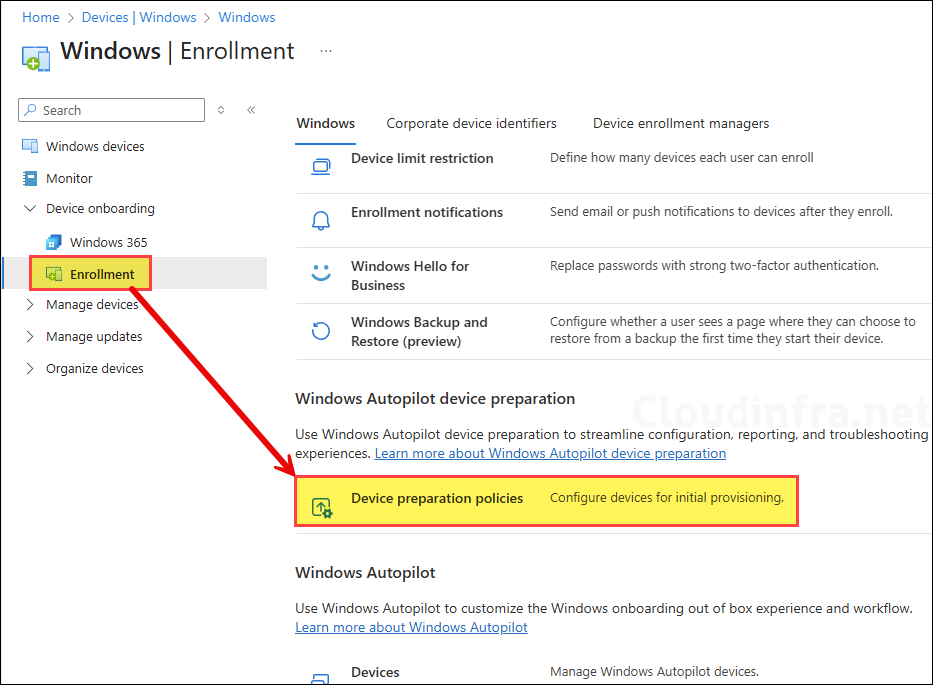Click the Windows Hello smiley face icon
Image resolution: width=933 pixels, height=685 pixels.
[321, 273]
